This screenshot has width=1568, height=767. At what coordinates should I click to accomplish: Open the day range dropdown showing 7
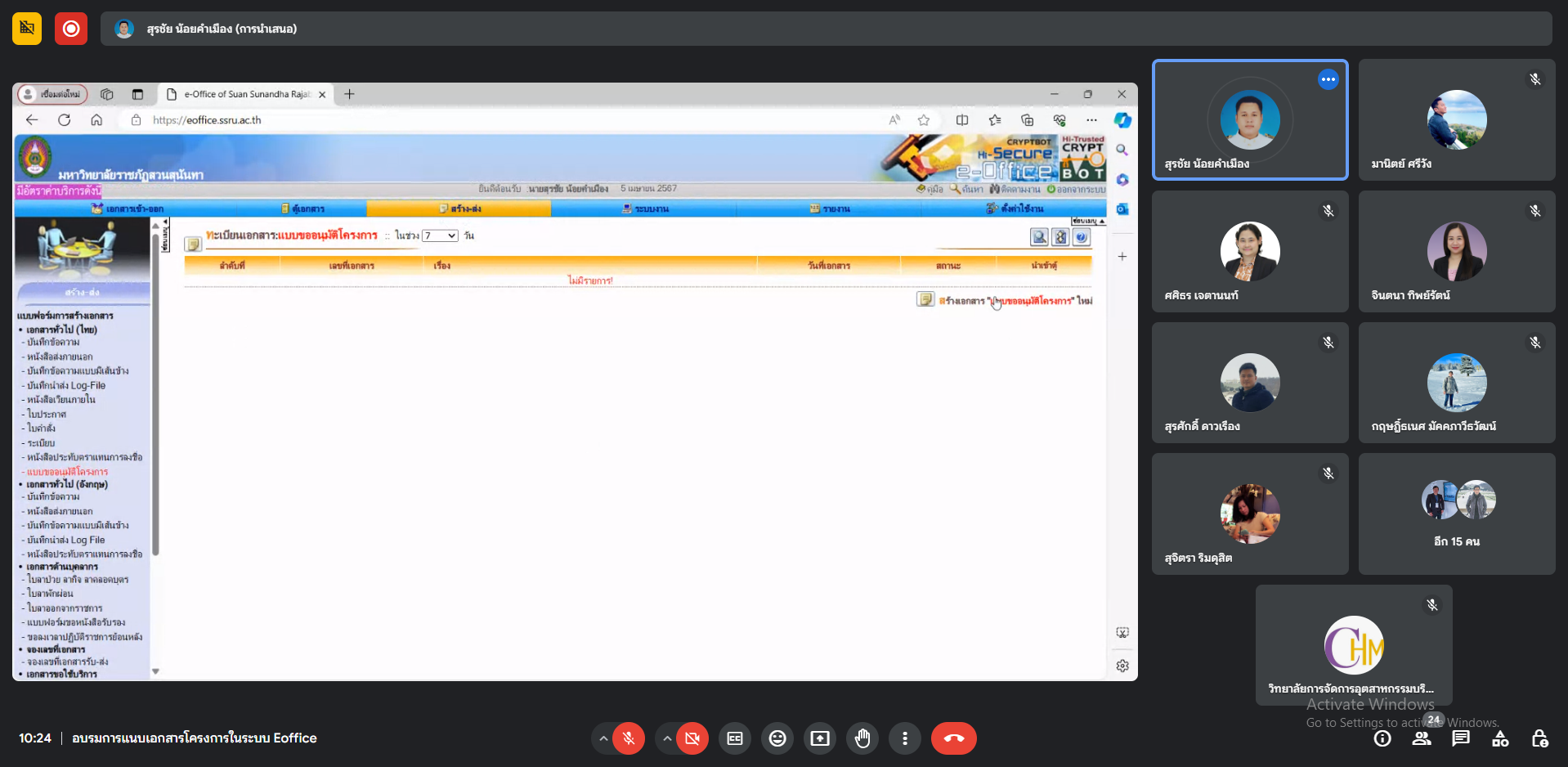[440, 235]
